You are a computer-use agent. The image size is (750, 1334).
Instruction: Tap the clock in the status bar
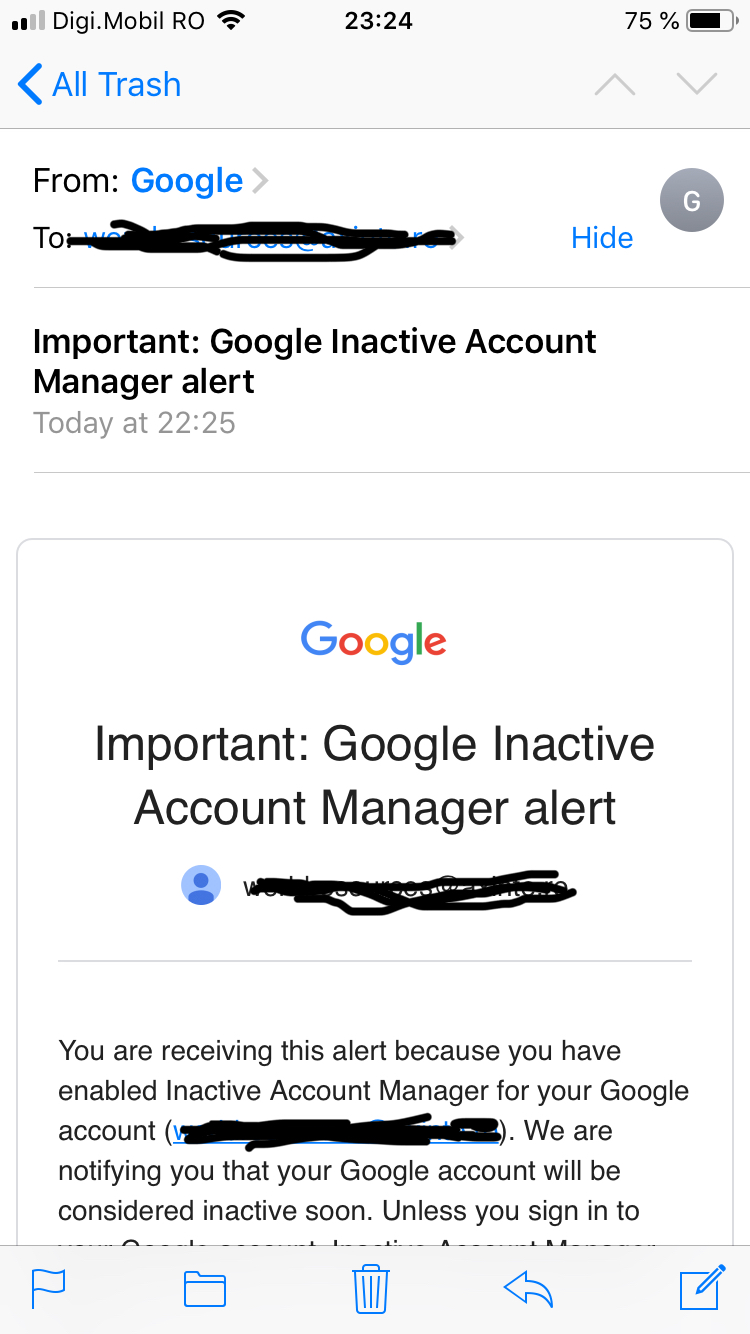coord(377,20)
